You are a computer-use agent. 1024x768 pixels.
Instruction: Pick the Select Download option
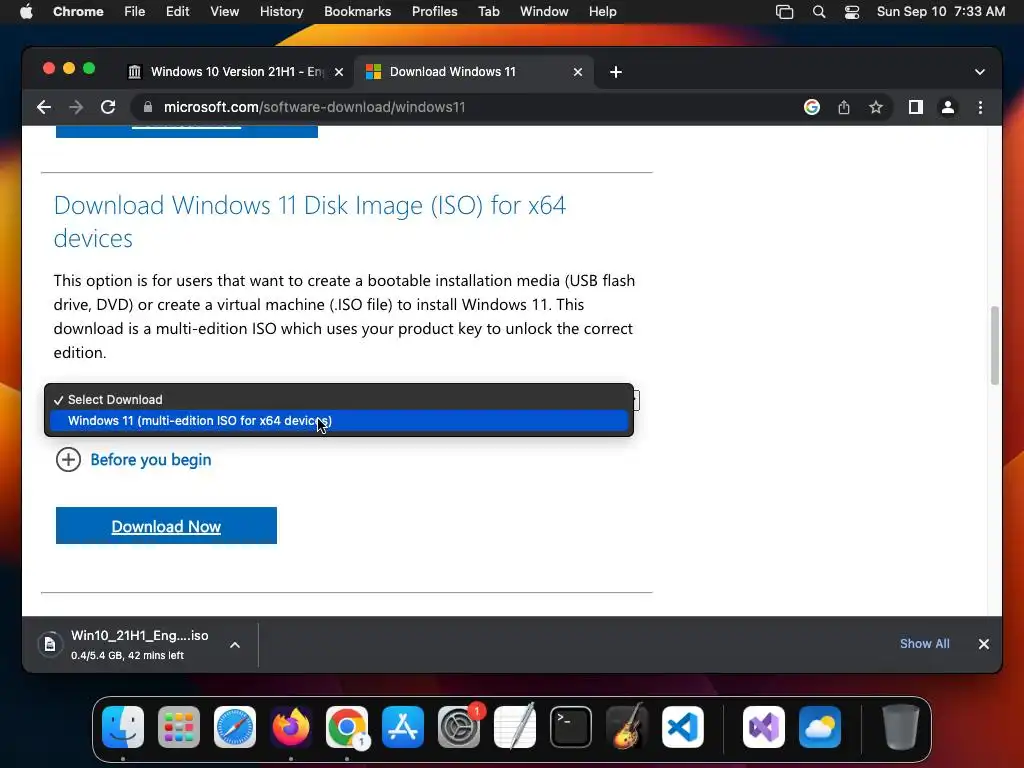(339, 400)
